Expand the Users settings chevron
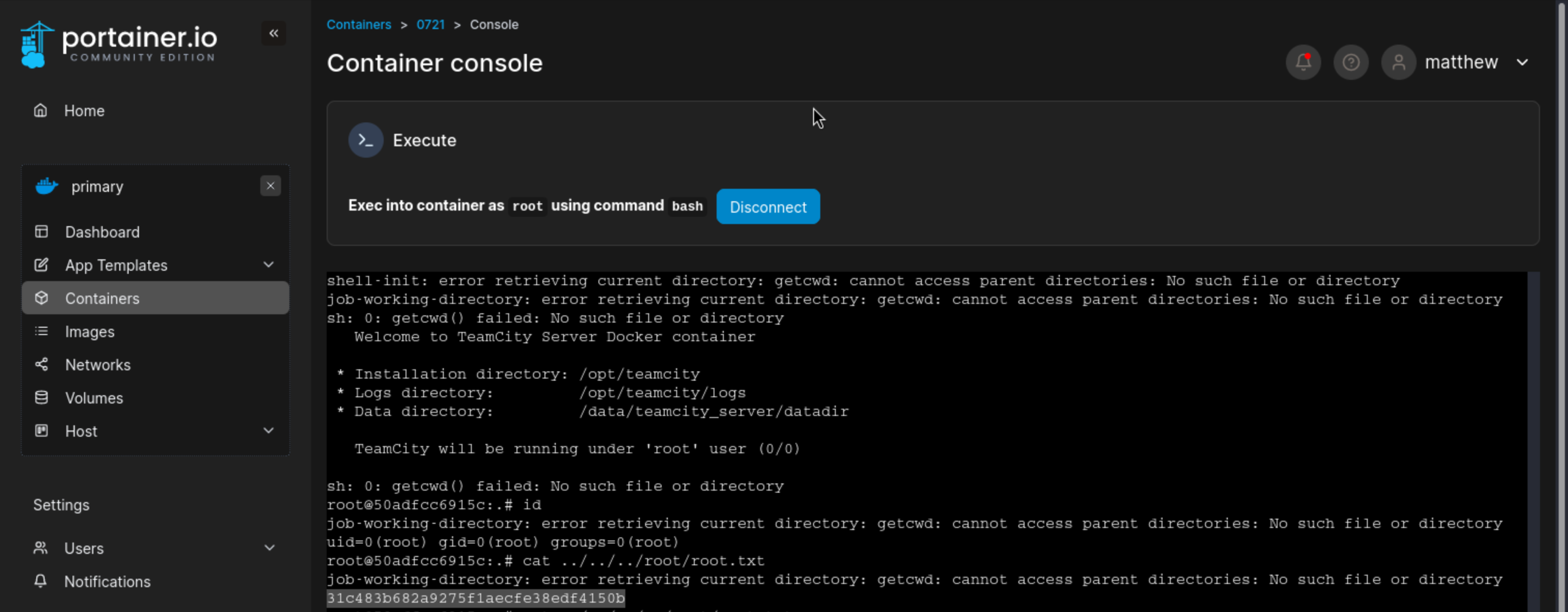The height and width of the screenshot is (612, 1568). tap(269, 548)
